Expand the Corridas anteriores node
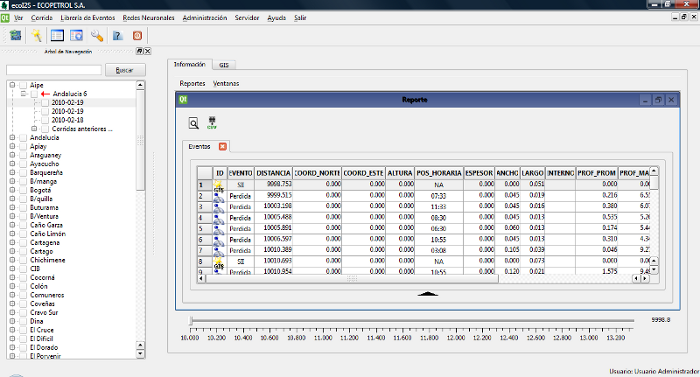The width and height of the screenshot is (700, 377). 34,129
